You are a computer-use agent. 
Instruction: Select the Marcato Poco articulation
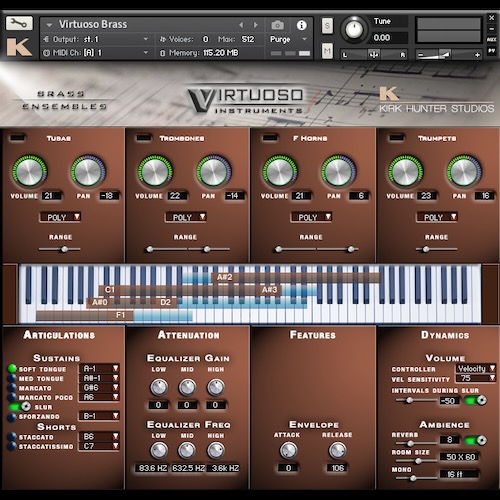(12, 397)
